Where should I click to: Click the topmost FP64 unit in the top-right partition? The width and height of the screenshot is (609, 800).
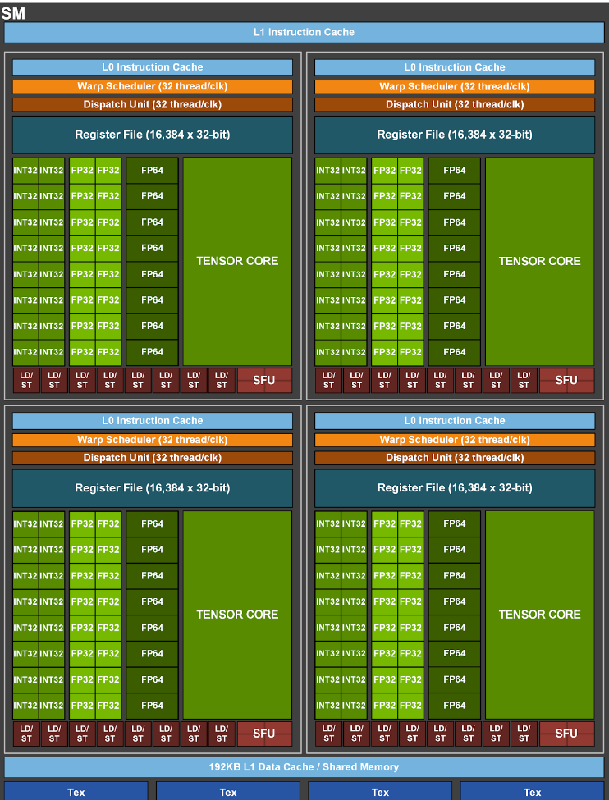coord(454,170)
